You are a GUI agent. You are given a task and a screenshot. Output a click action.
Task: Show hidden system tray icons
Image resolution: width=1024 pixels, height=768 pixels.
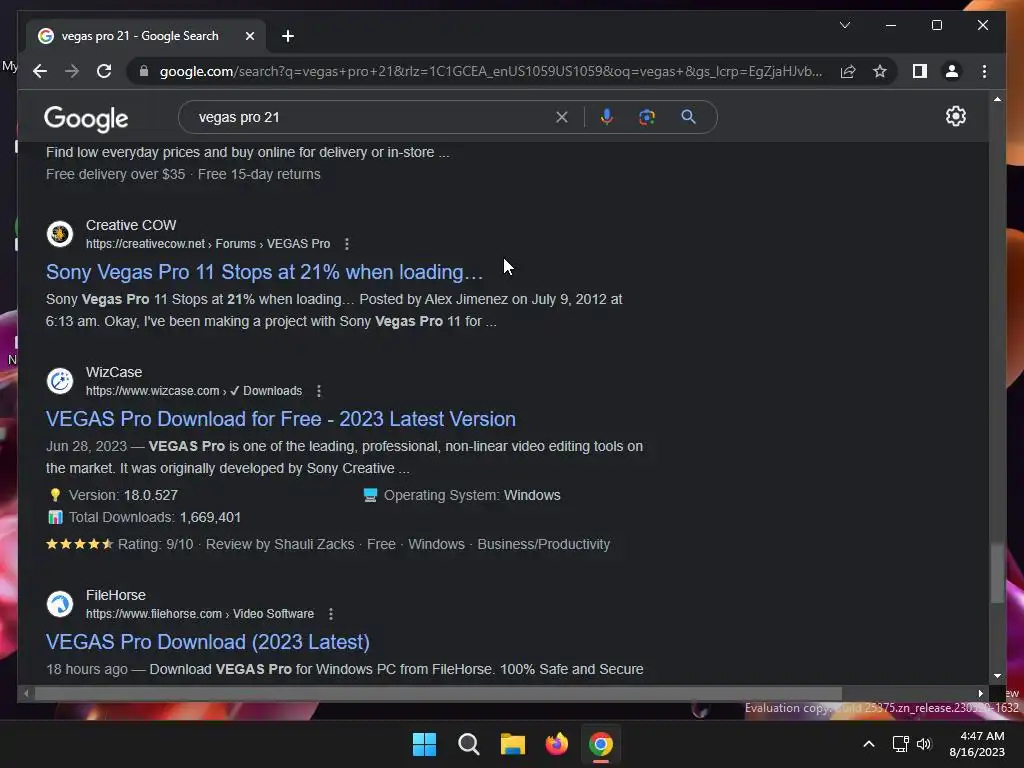pyautogui.click(x=869, y=744)
